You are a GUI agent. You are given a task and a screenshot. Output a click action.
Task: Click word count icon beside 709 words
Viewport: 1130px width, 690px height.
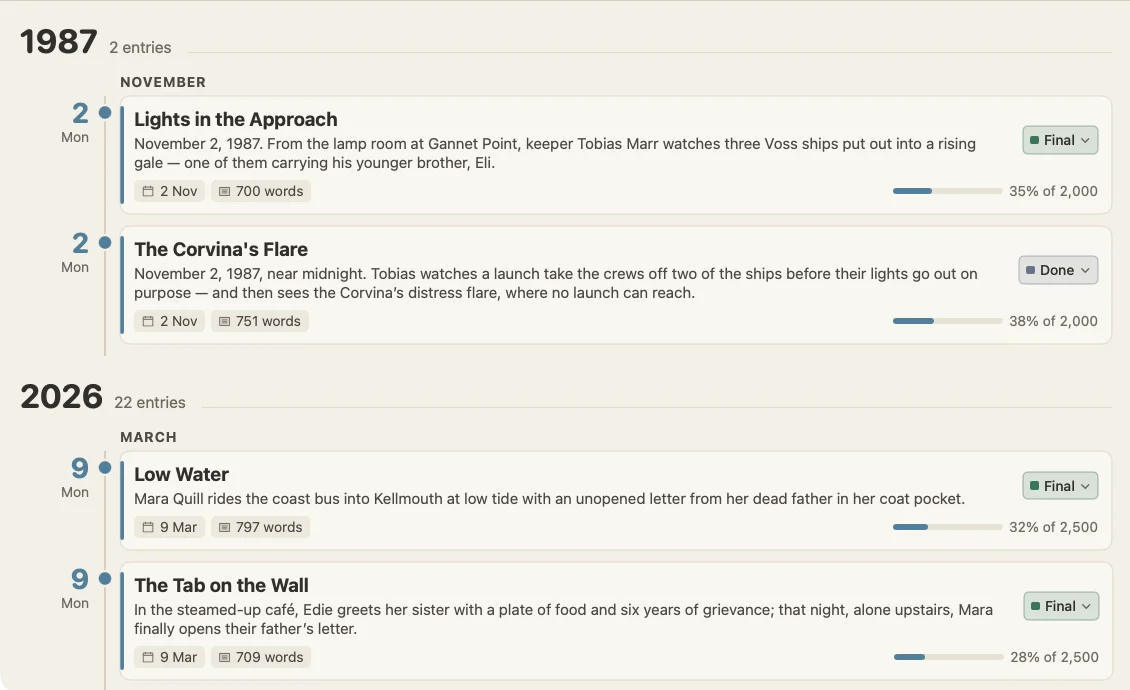224,657
